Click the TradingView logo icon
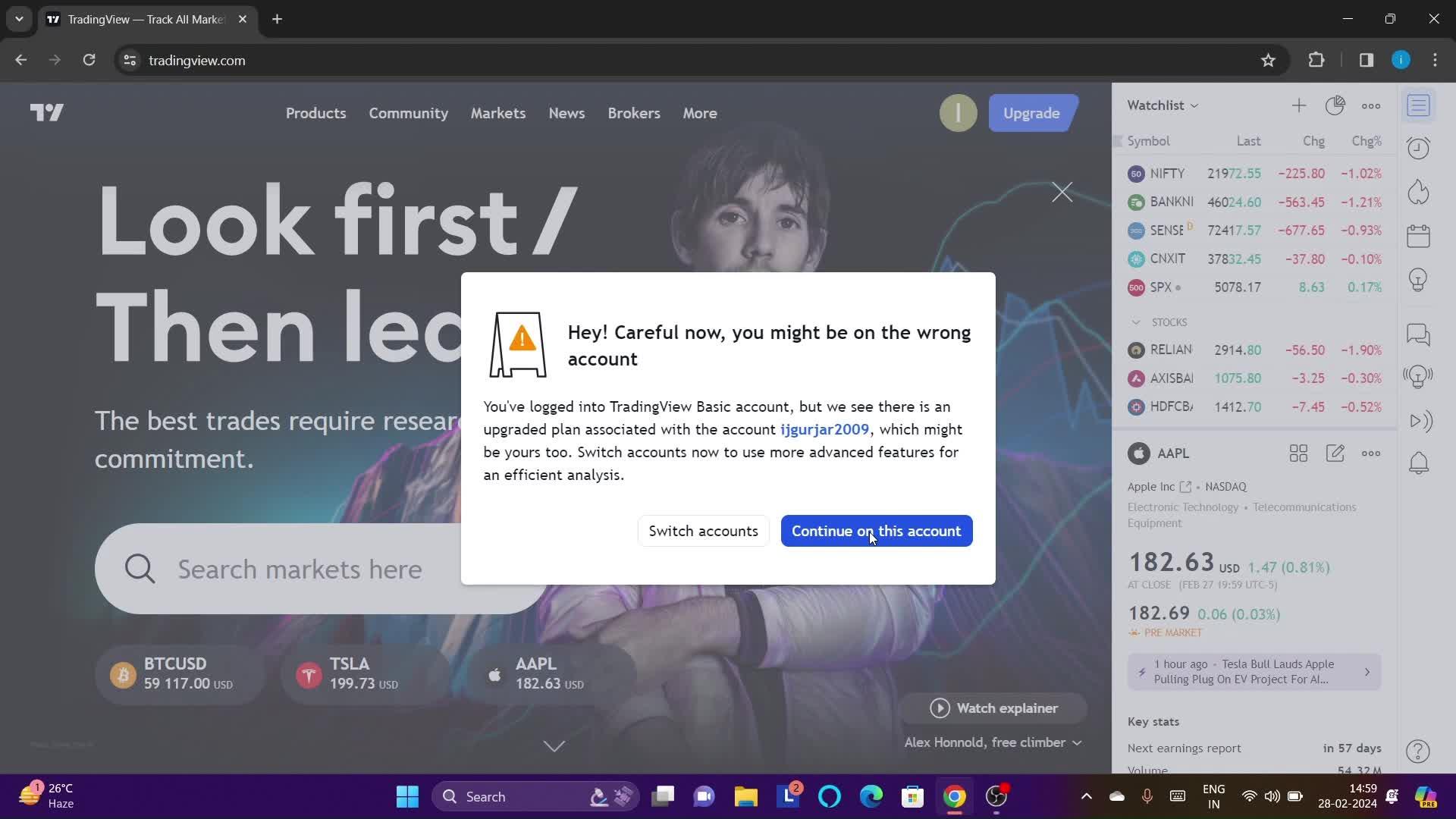The image size is (1456, 819). click(x=47, y=113)
